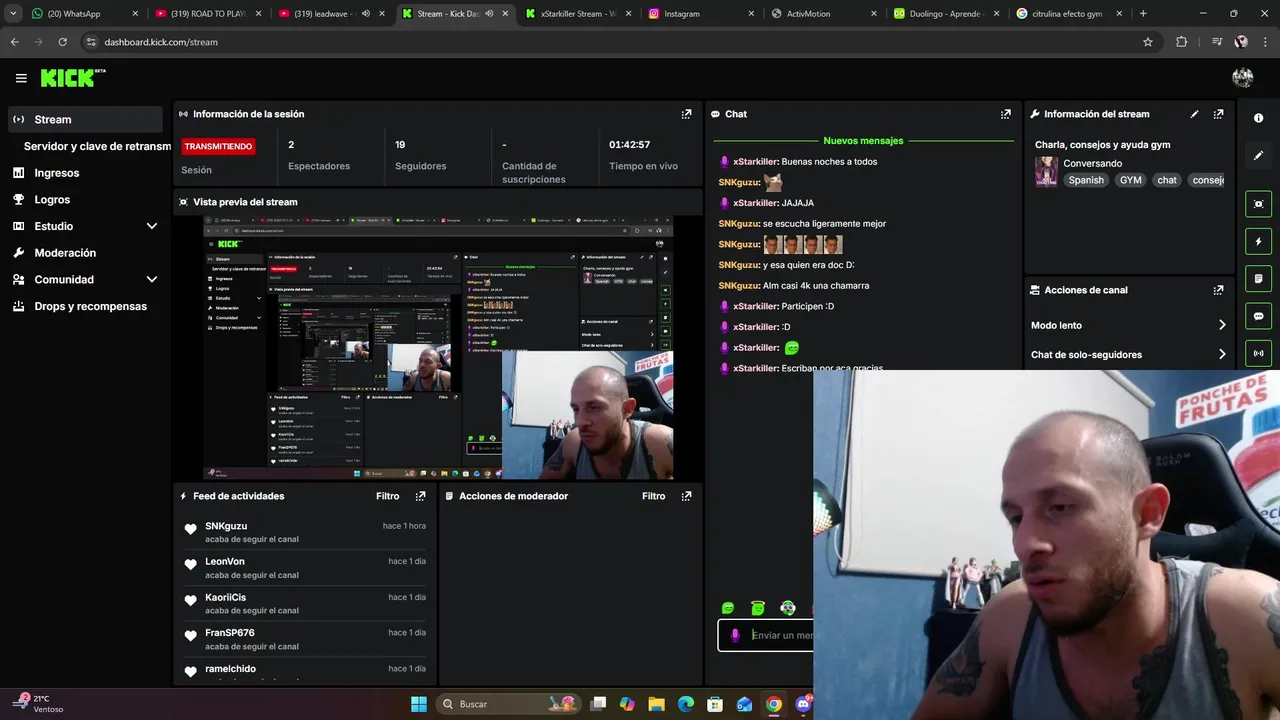Switch to the Duolingo browser tab

click(948, 14)
